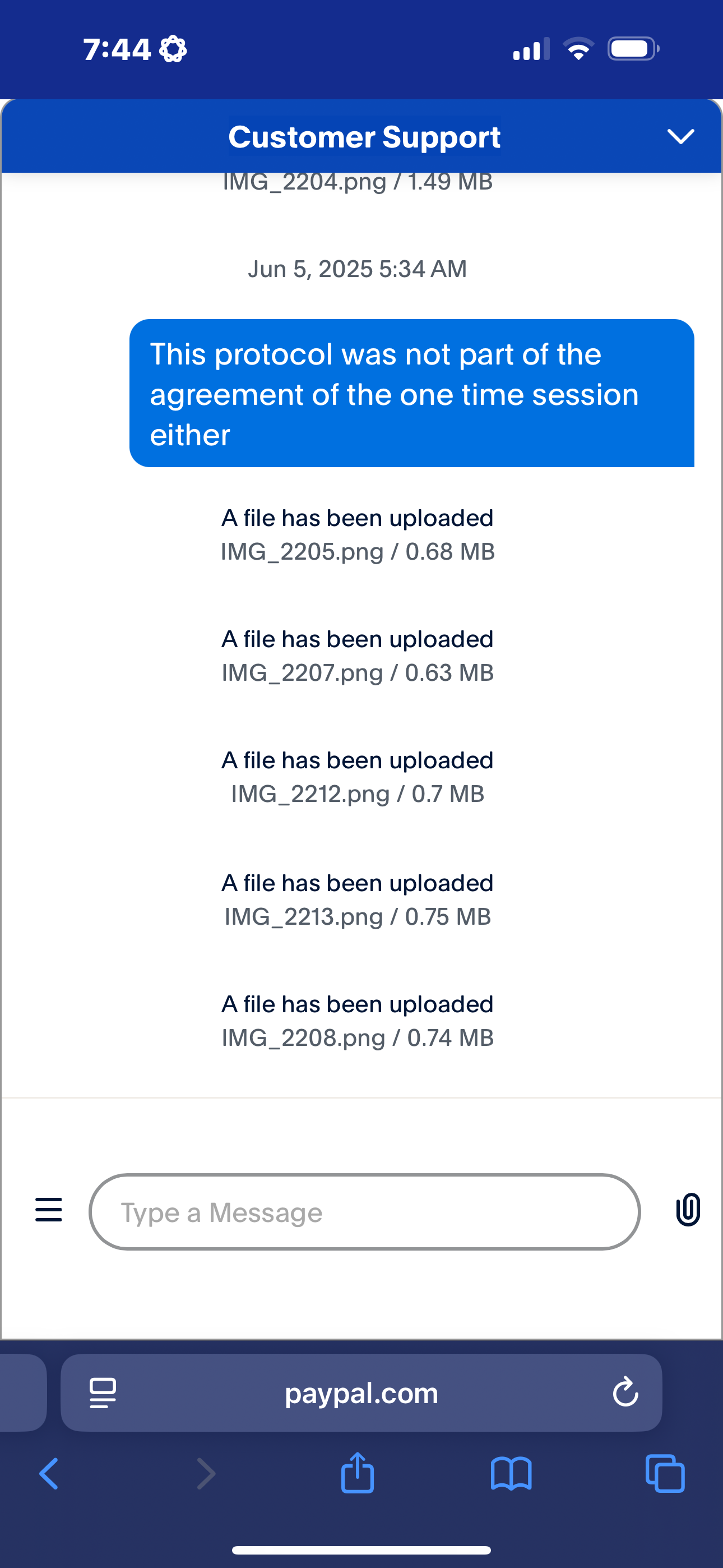Tap the home indicator bar
The image size is (723, 1568).
tap(361, 1549)
